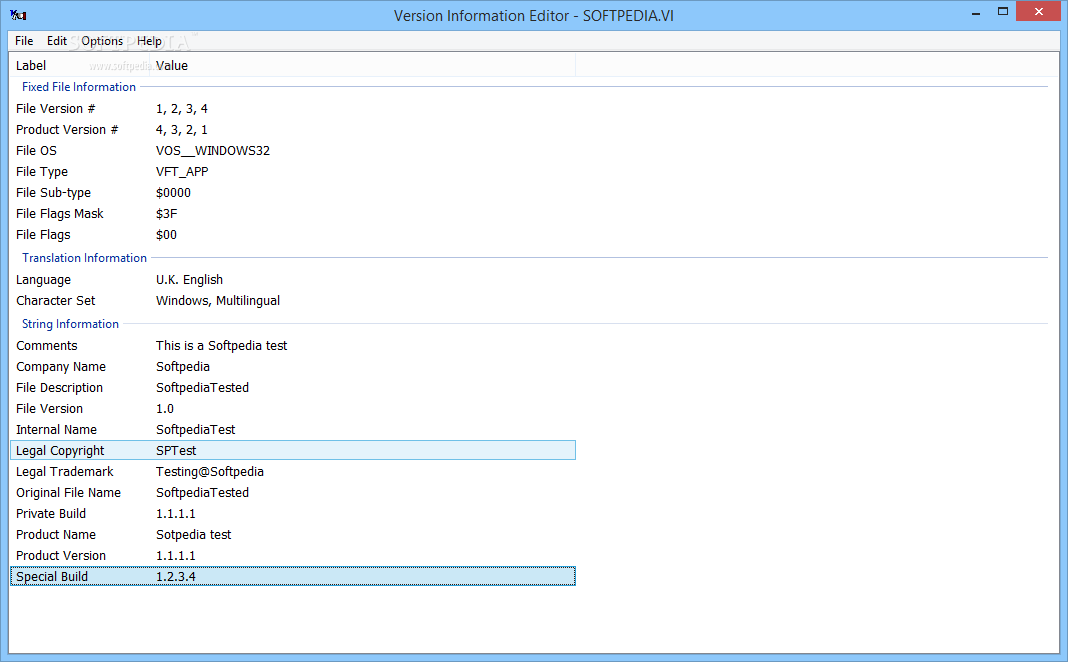Select the Product Version 1.1.1.1 label
Viewport: 1068px width, 662px height.
61,556
